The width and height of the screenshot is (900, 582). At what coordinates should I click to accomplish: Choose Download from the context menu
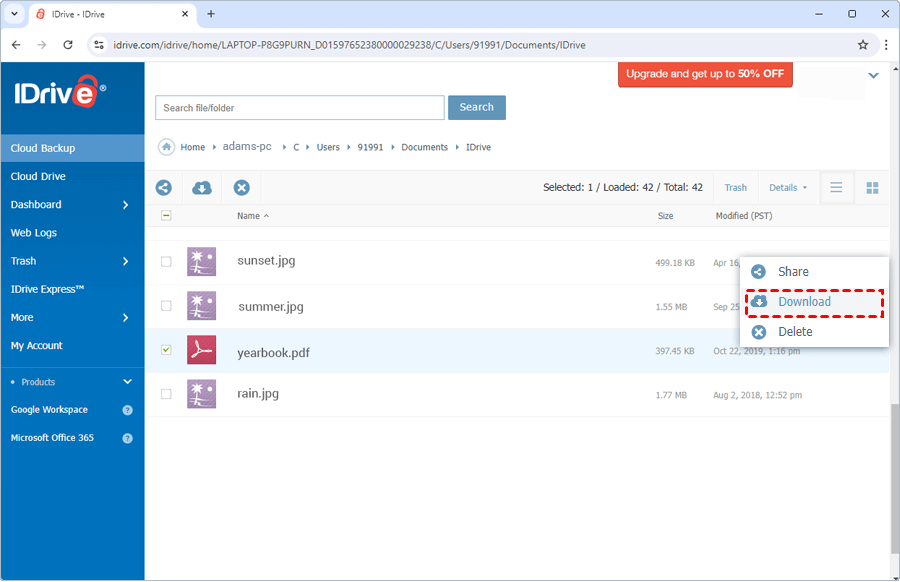[804, 302]
